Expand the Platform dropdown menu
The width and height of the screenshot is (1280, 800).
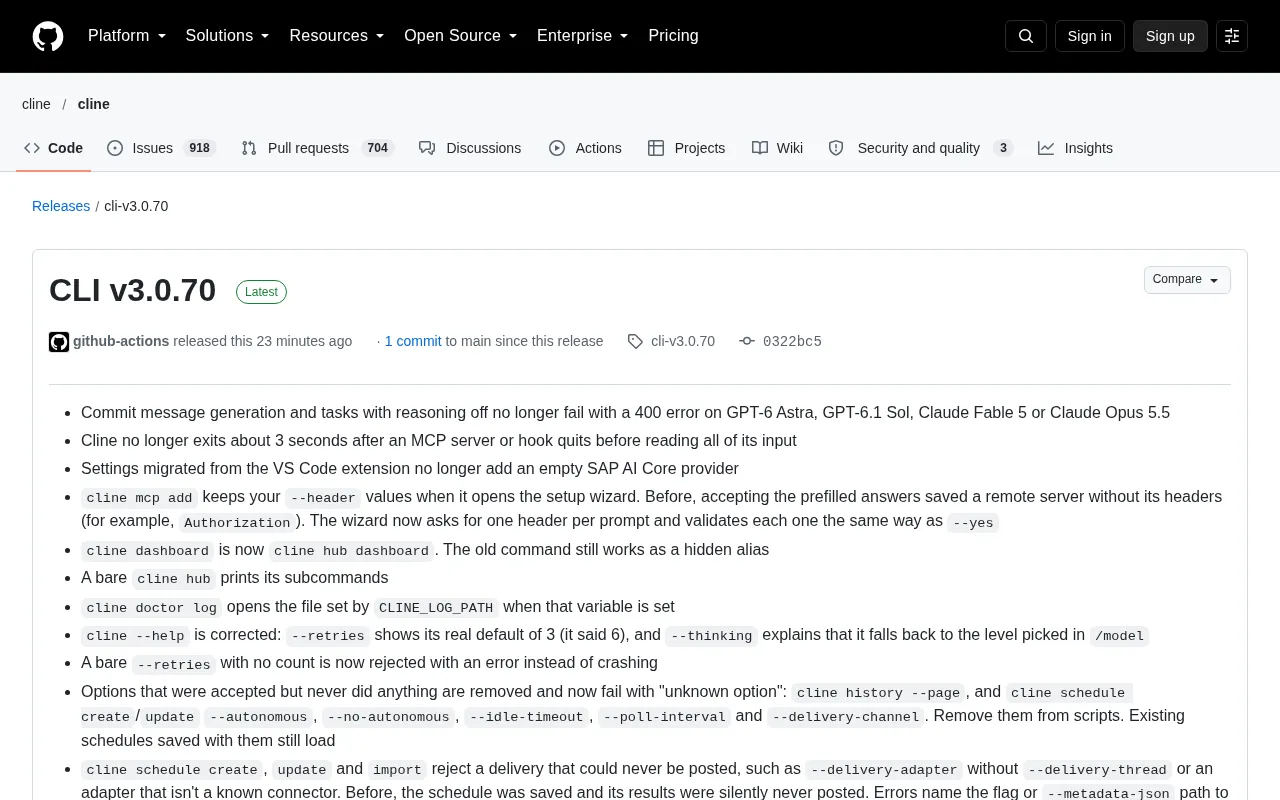pyautogui.click(x=127, y=36)
